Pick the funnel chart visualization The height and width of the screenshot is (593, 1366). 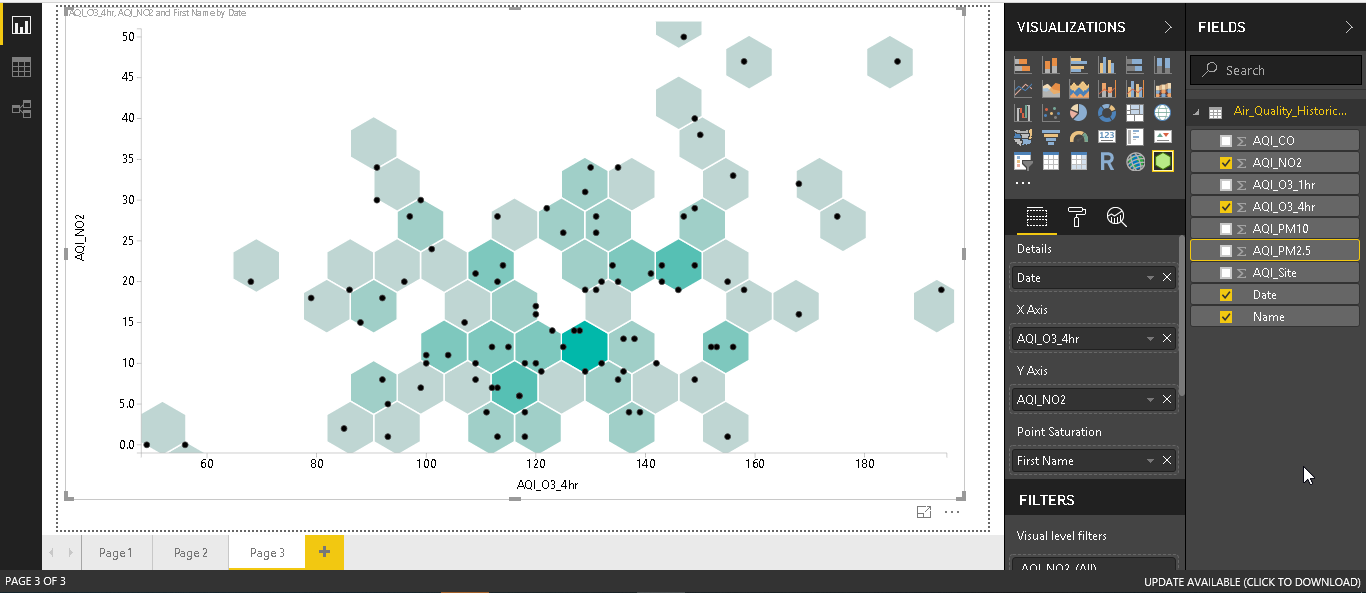1050,137
